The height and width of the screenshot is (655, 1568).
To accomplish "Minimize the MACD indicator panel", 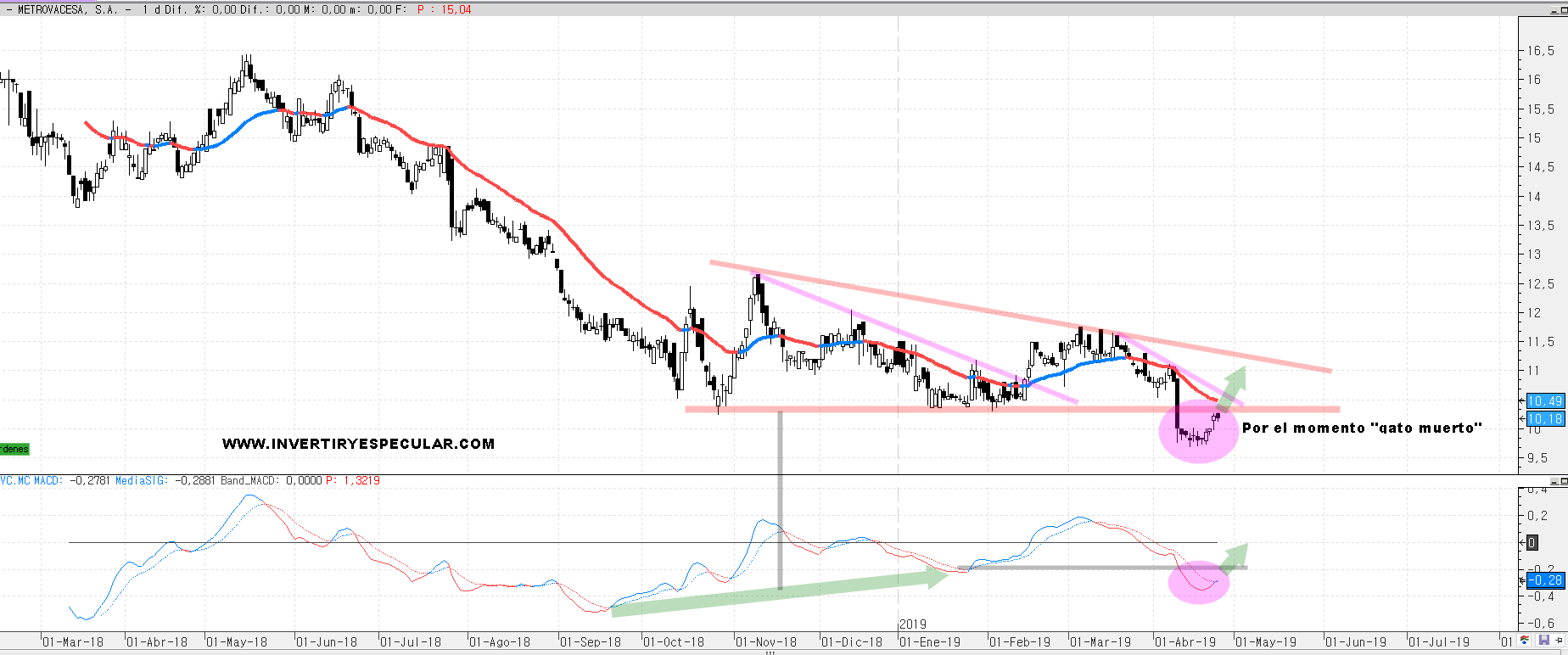I will click(1553, 482).
